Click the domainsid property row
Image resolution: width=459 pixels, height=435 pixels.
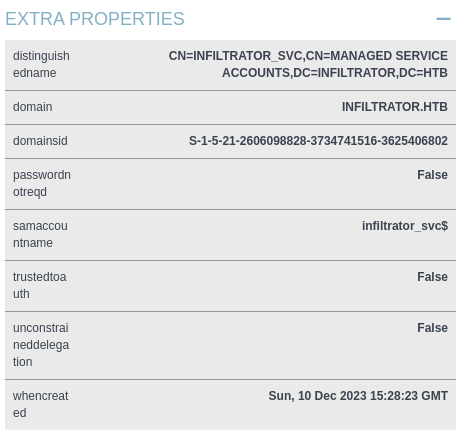tap(230, 141)
